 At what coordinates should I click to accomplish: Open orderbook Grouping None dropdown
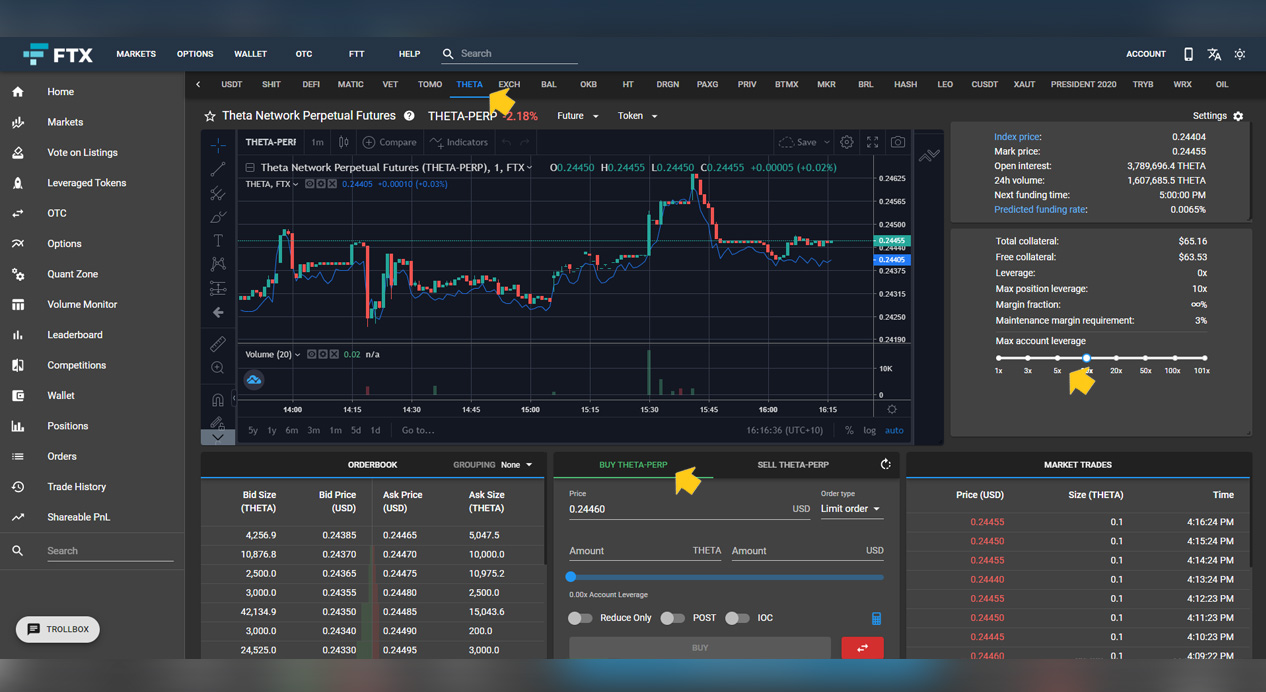[517, 465]
